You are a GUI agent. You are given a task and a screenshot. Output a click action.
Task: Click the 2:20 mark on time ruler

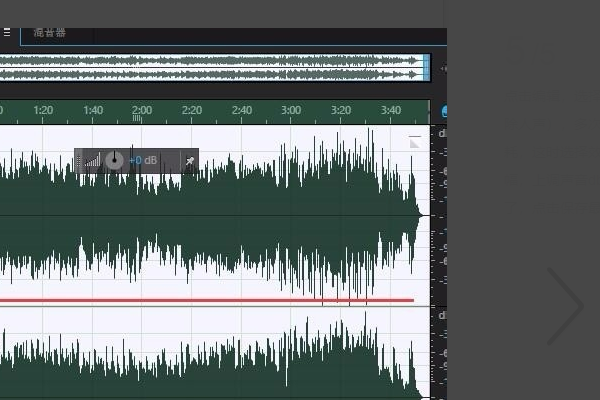(192, 110)
